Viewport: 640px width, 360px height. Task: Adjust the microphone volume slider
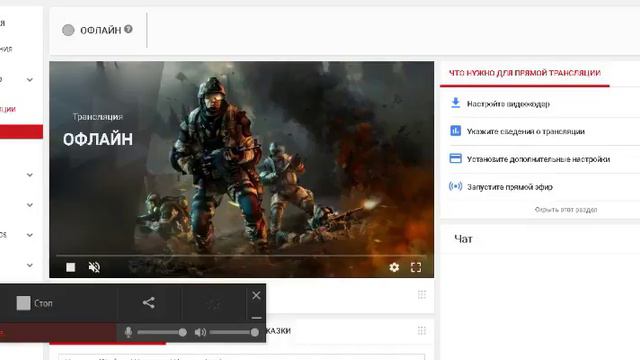click(x=162, y=332)
